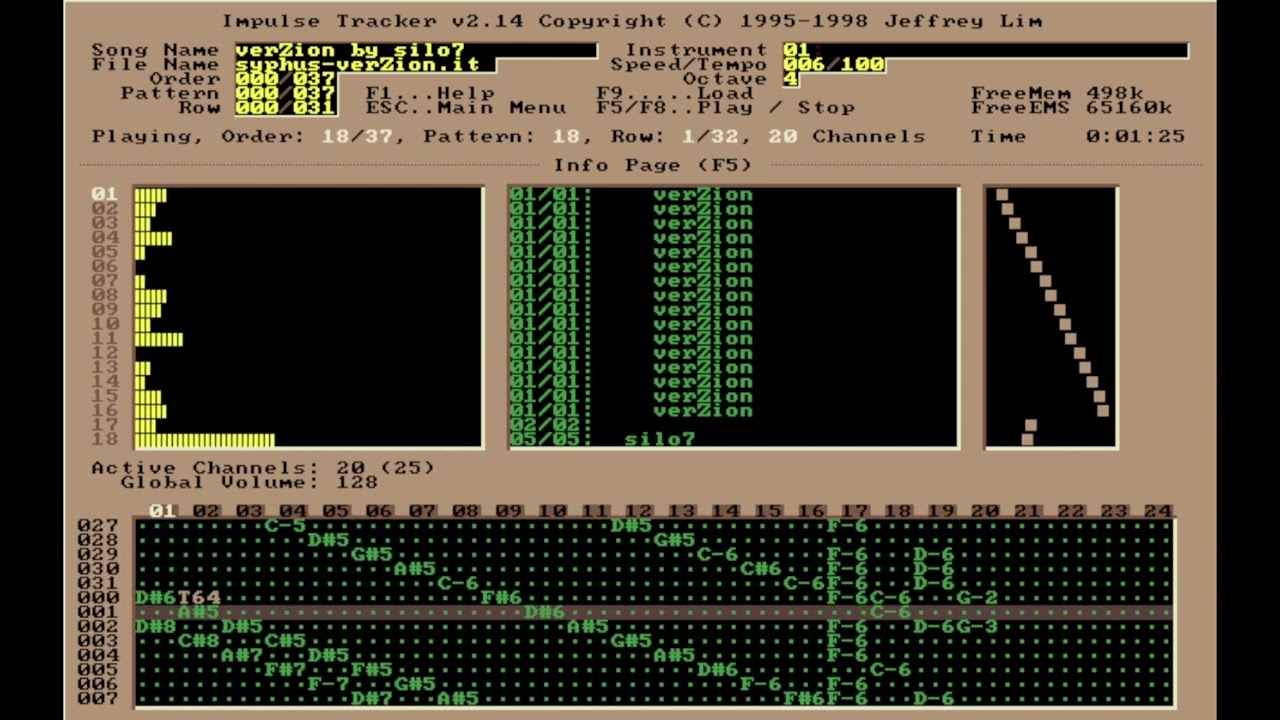Click note 'F-7' on row 006
This screenshot has width=1280, height=720.
(x=328, y=684)
